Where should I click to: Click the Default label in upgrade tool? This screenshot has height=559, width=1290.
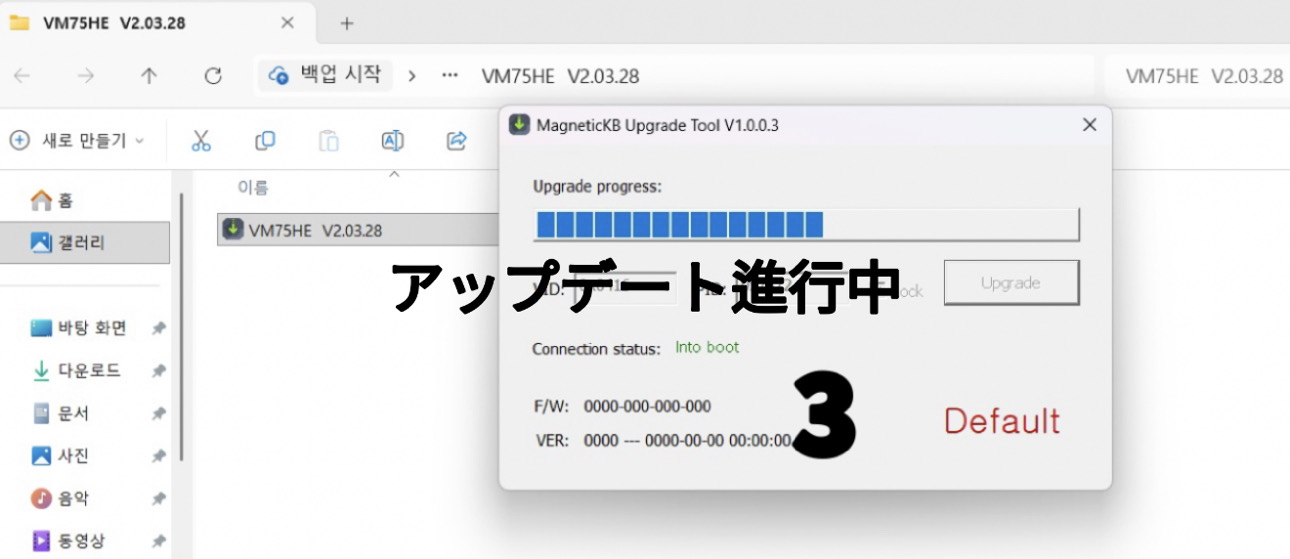(1002, 421)
